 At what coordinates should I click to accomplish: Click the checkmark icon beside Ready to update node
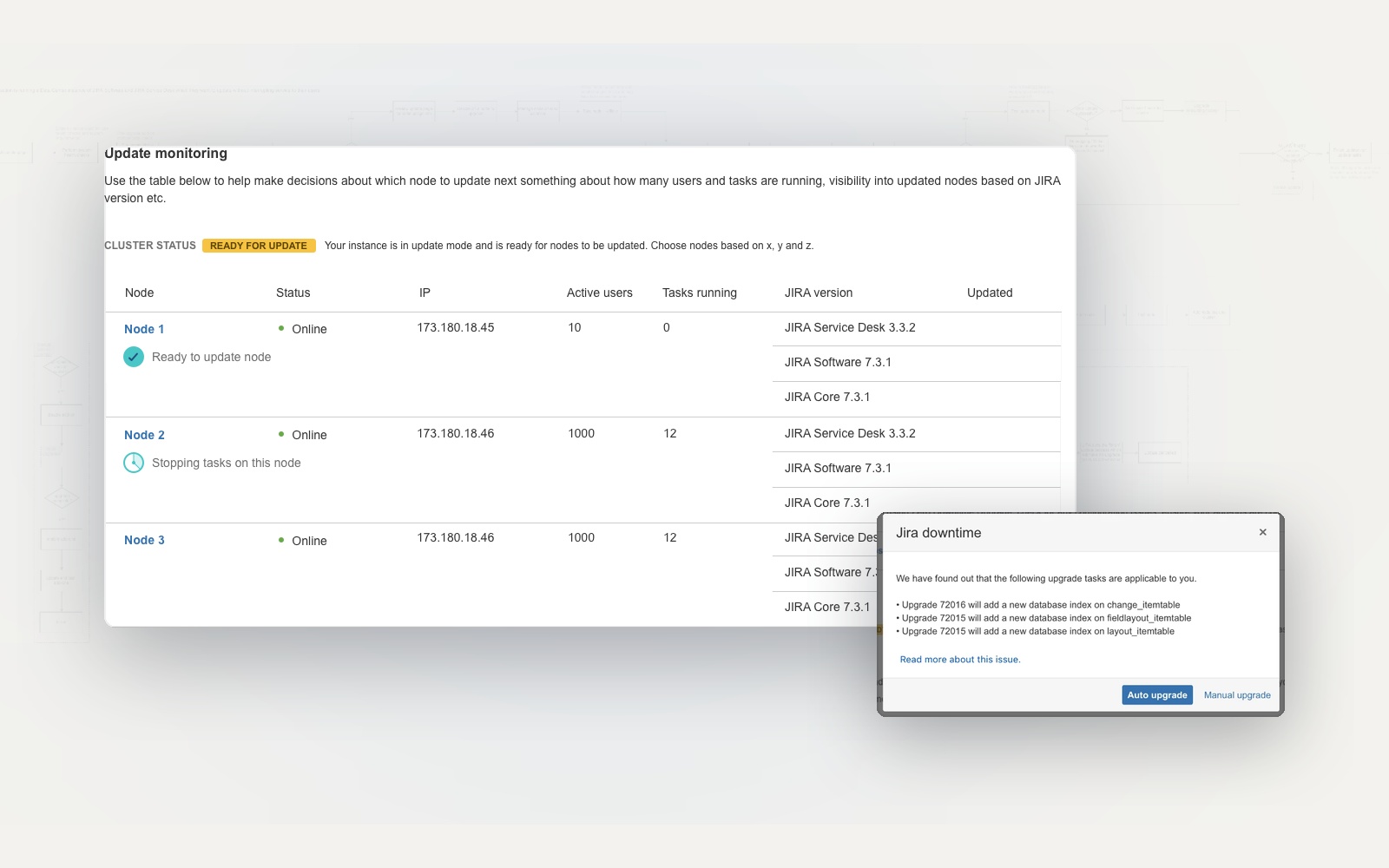pos(134,357)
